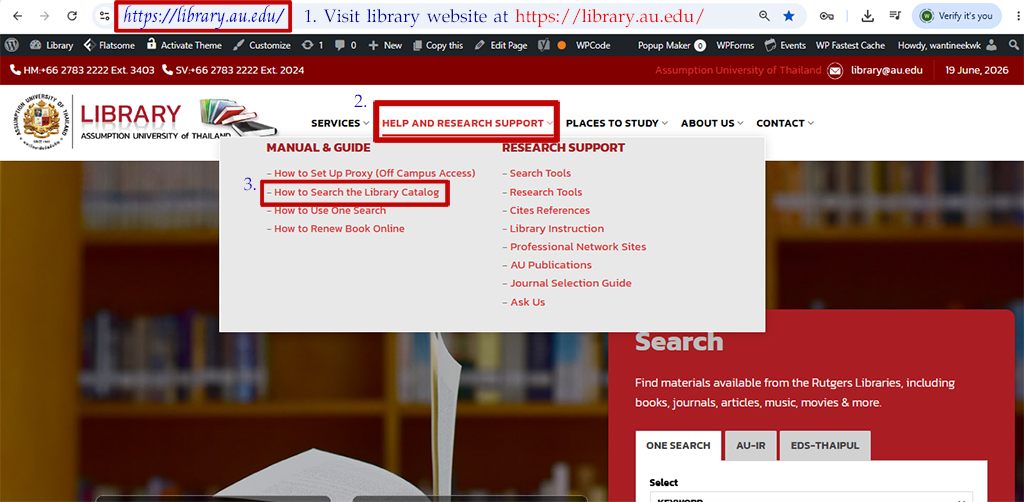Open the comments bubble icon showing 0
The image size is (1024, 502).
point(345,45)
